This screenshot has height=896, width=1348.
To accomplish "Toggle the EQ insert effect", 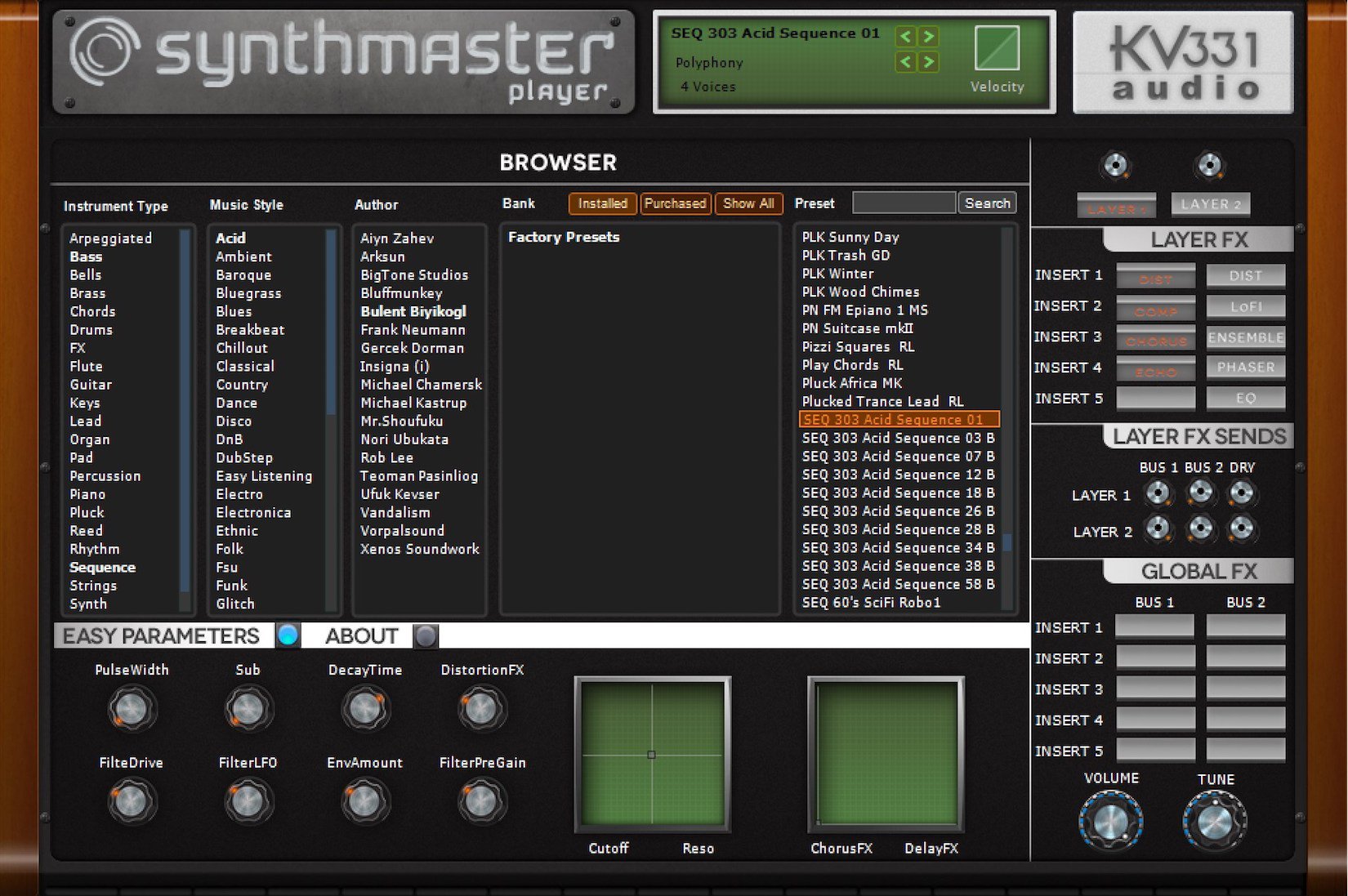I will [1246, 398].
